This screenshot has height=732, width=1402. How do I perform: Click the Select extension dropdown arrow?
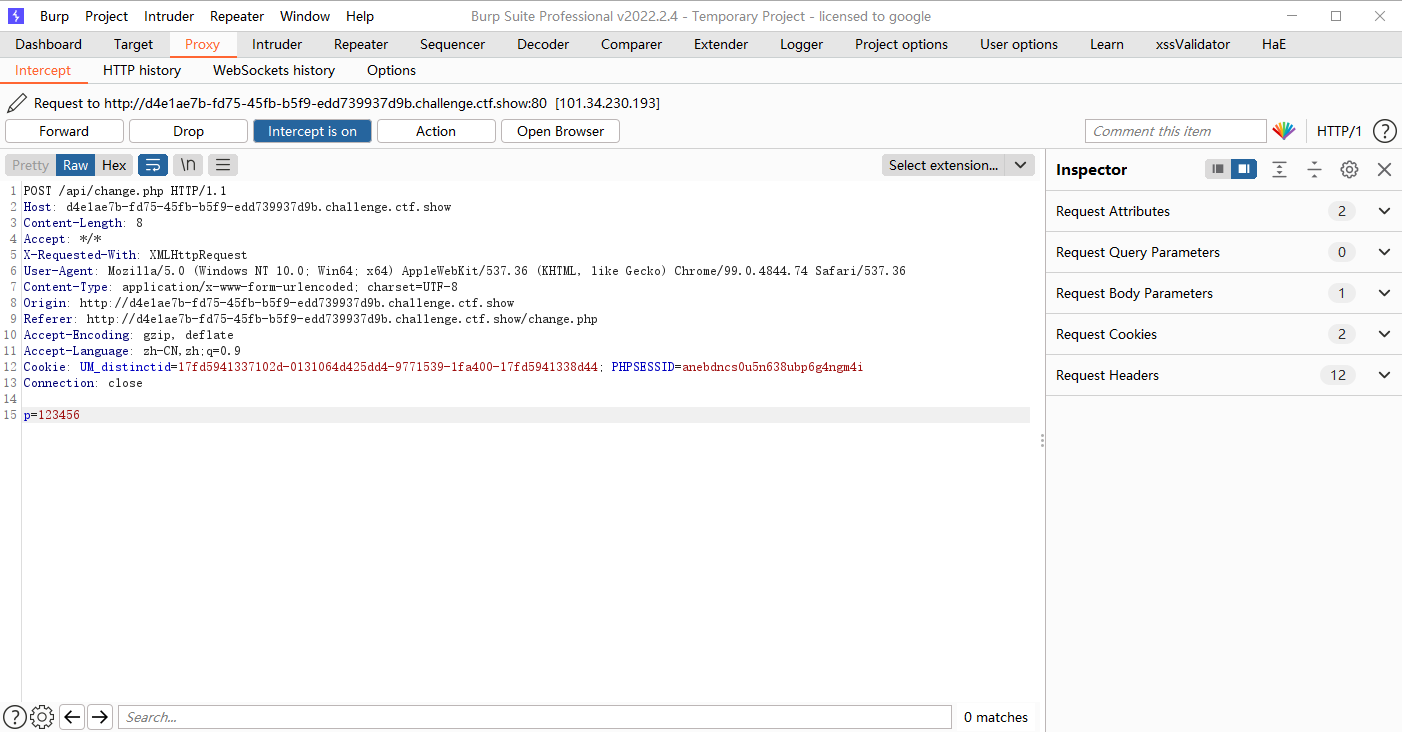point(1020,165)
